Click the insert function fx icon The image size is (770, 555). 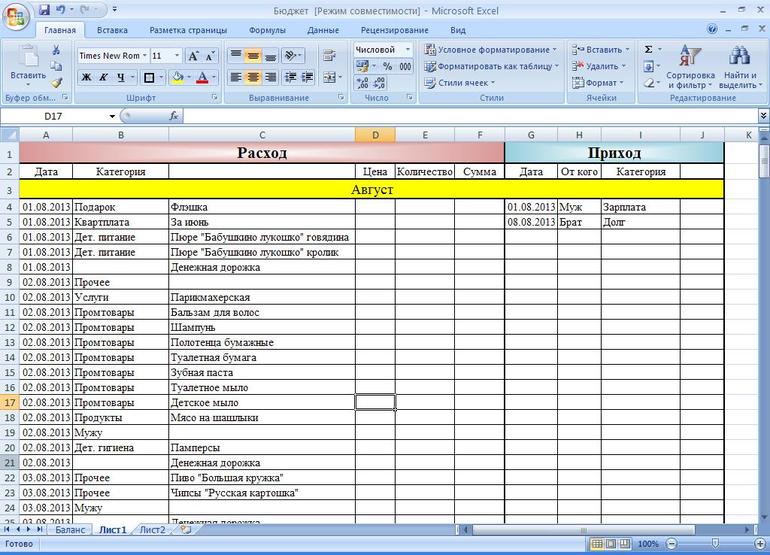[174, 116]
